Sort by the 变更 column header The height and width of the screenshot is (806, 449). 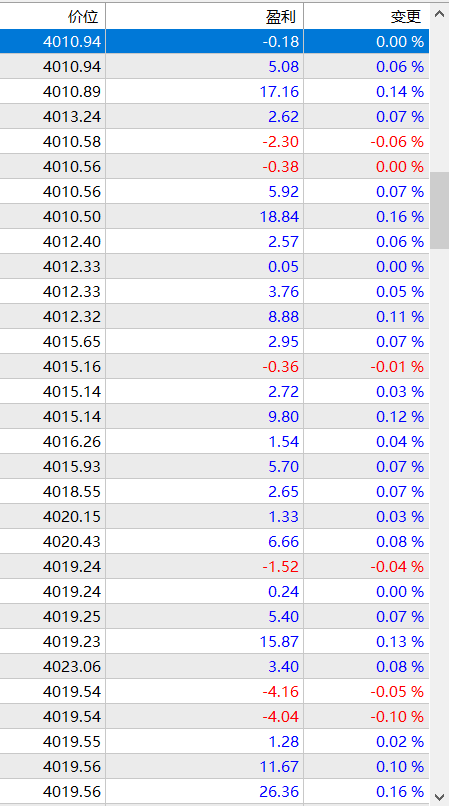point(367,16)
